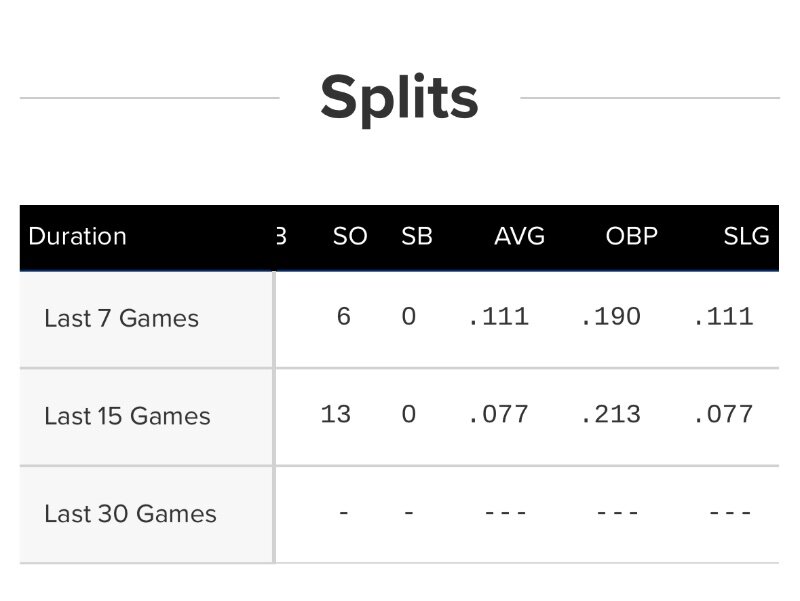Select the .213 OBP value
The width and height of the screenshot is (800, 601).
[610, 414]
